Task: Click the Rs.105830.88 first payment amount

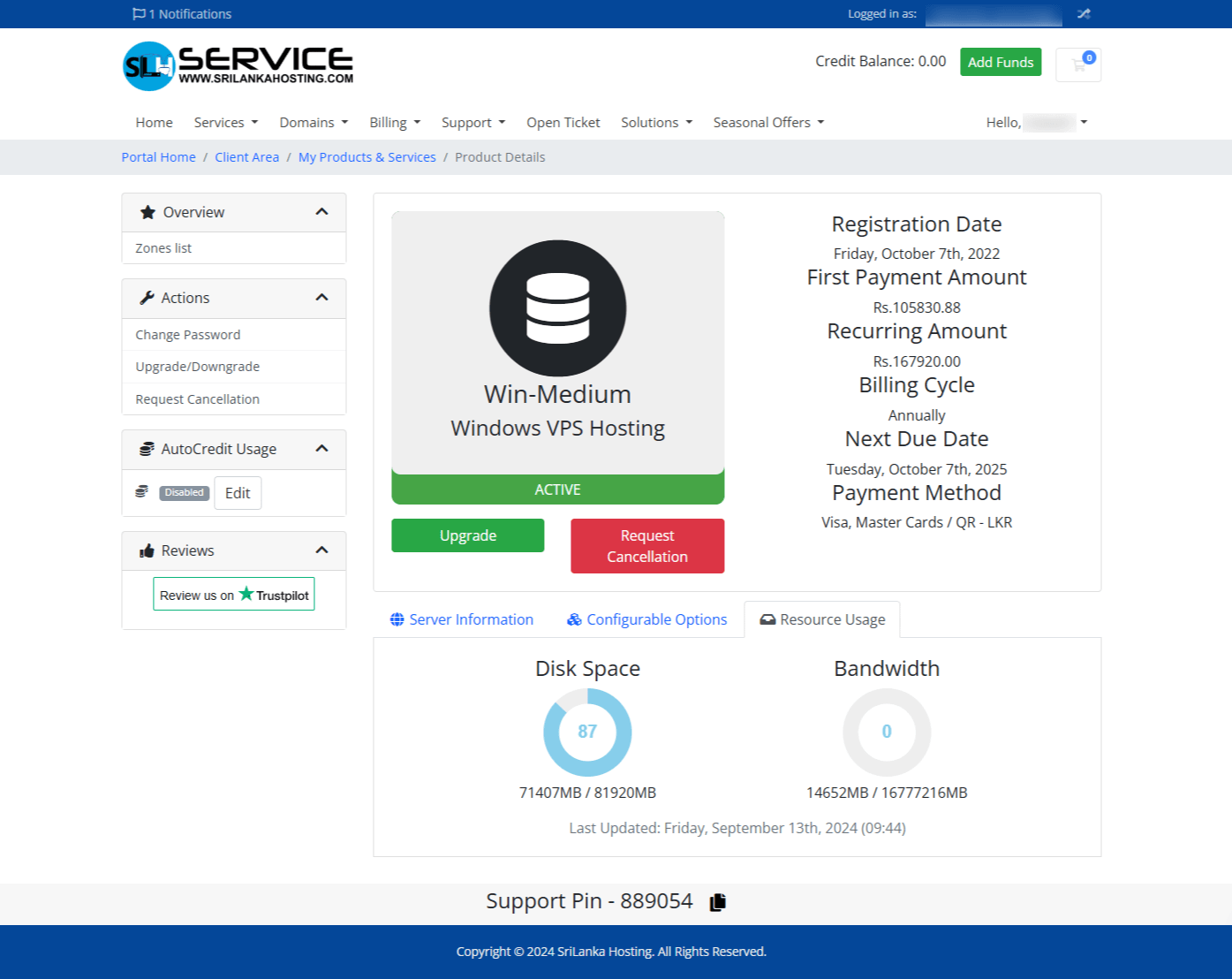Action: (x=917, y=307)
